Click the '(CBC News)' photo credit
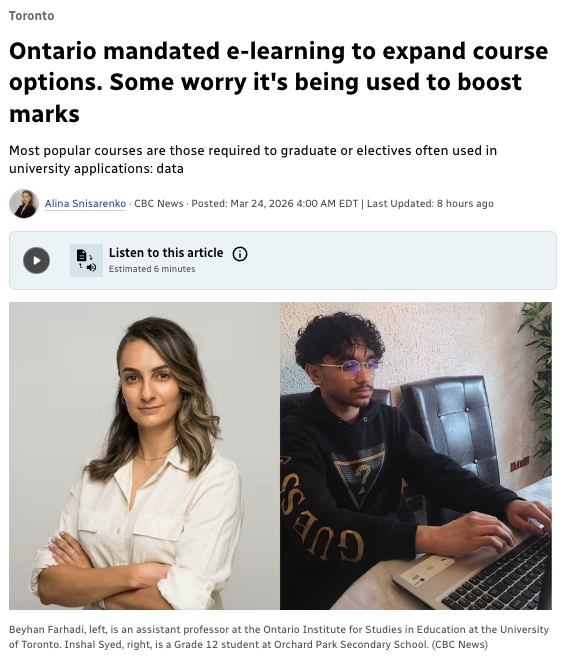 pyautogui.click(x=459, y=644)
